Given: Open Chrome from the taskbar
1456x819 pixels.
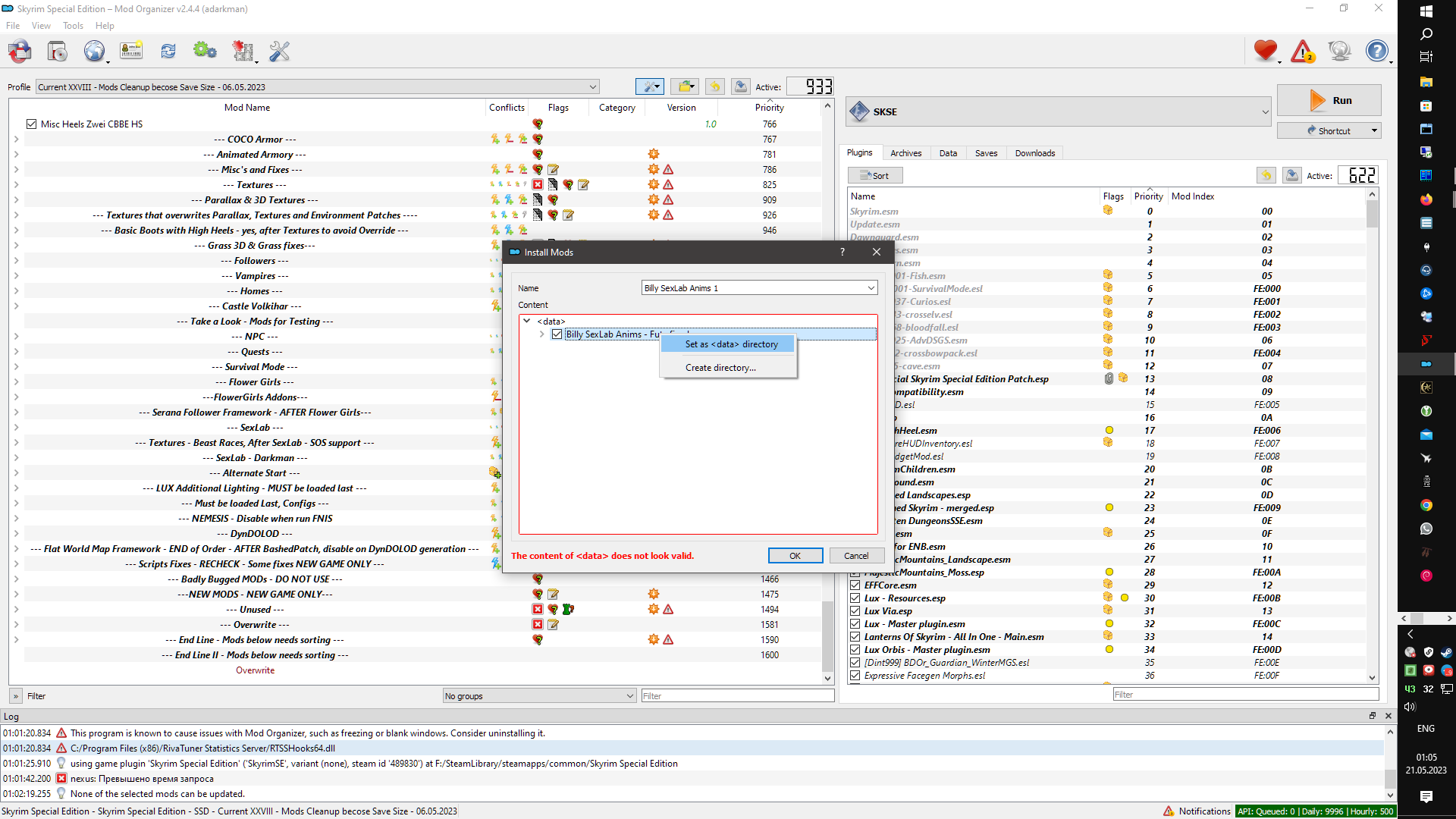Looking at the screenshot, I should [1426, 505].
